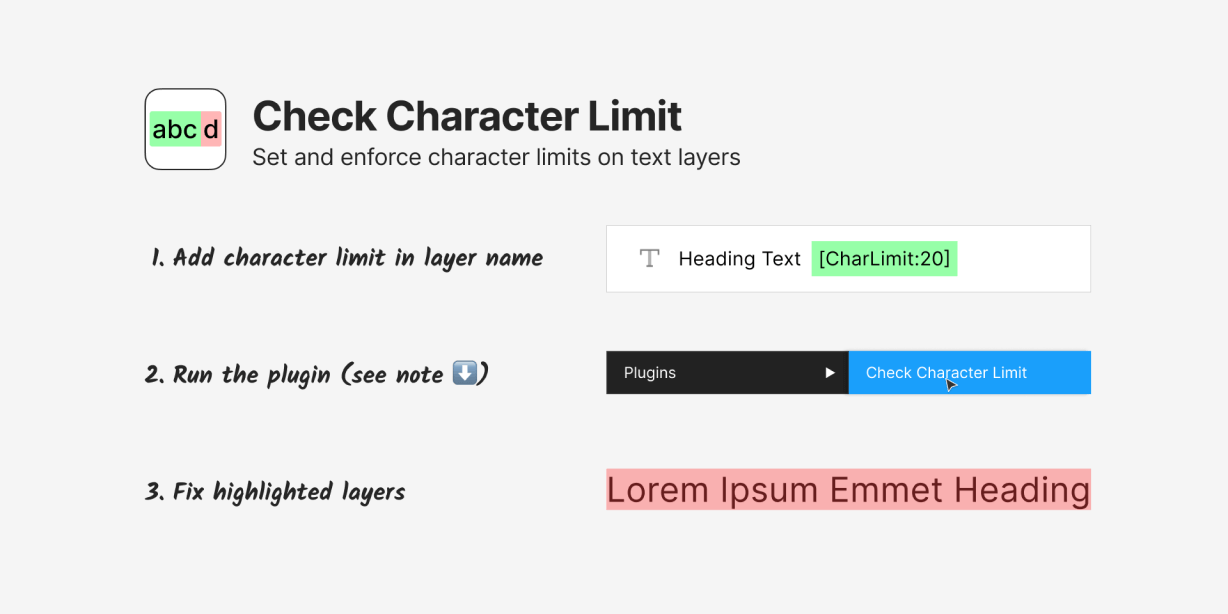
Task: Click the mouse pointer arrow over the submenu
Action: coord(951,385)
